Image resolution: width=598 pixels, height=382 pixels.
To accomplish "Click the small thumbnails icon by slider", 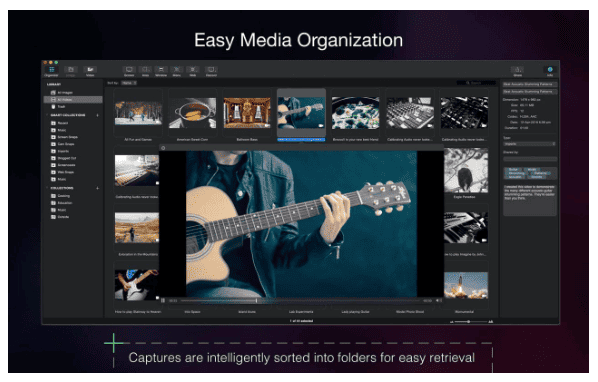I will pyautogui.click(x=452, y=322).
